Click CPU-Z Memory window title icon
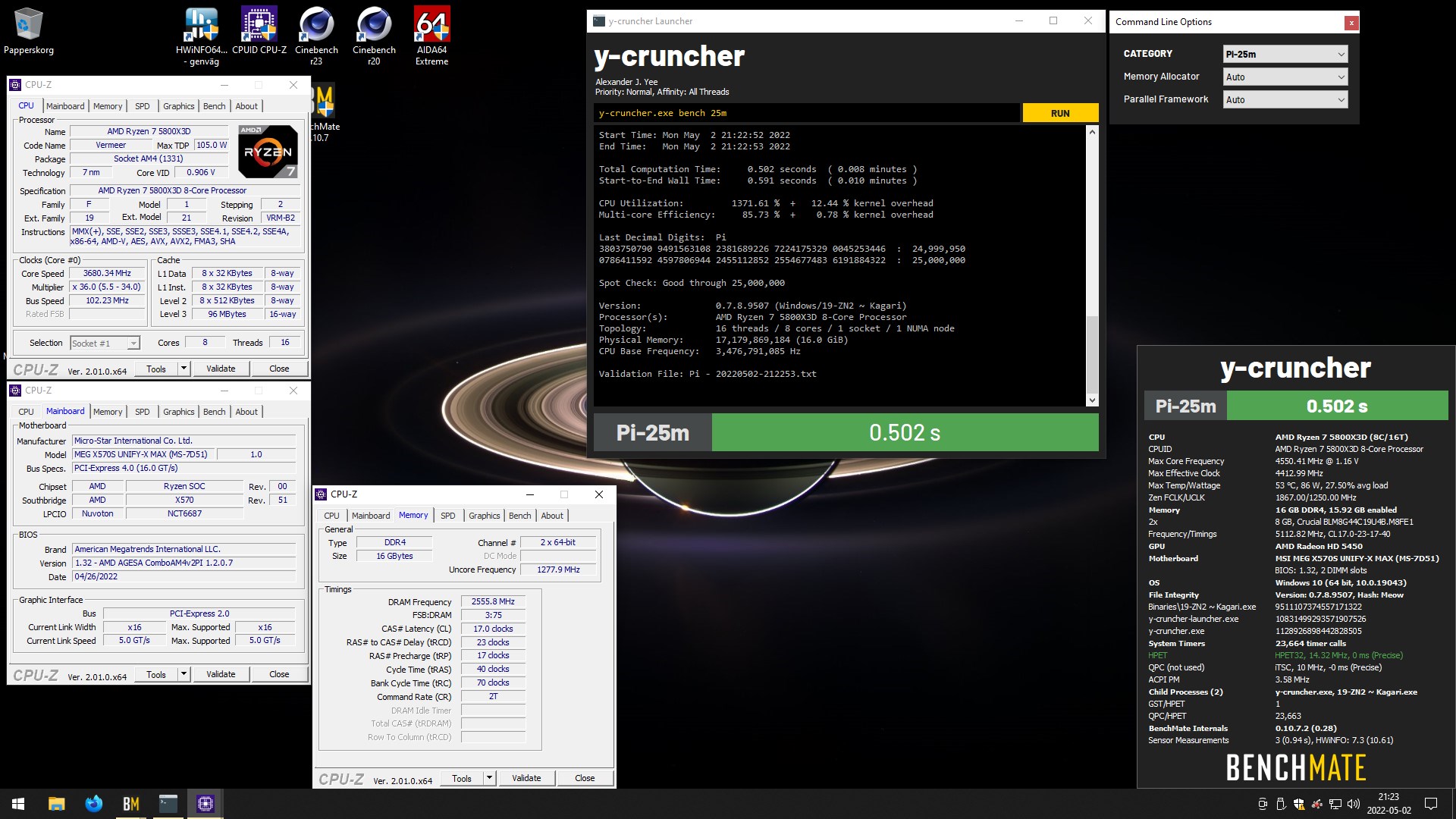The width and height of the screenshot is (1456, 819). tap(321, 494)
